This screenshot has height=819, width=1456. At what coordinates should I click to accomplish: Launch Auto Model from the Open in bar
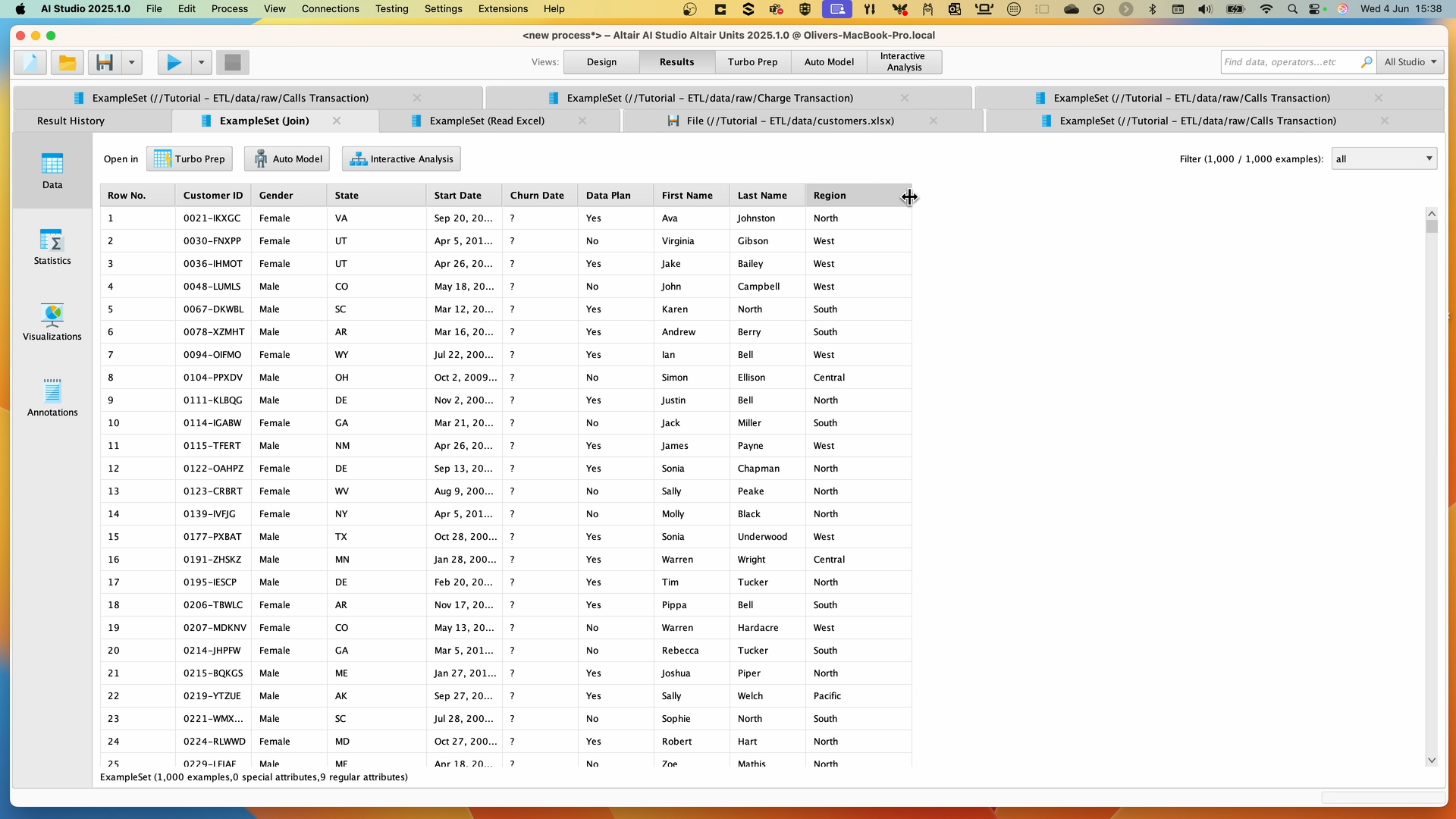[286, 158]
